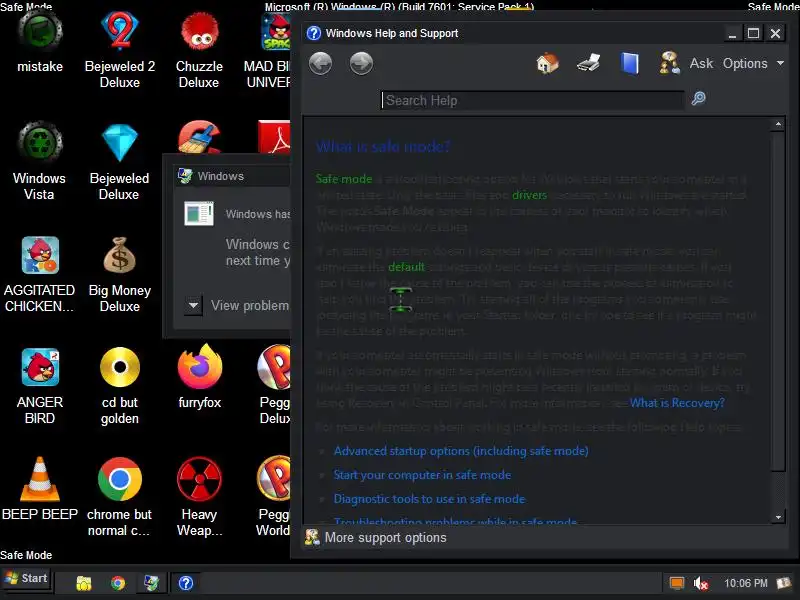Select furryfox desktop icon
The image size is (800, 600).
coord(199,378)
